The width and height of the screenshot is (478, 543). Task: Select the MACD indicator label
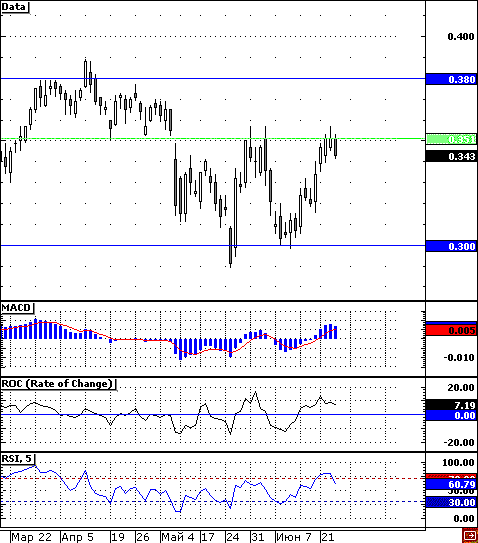coord(17,308)
